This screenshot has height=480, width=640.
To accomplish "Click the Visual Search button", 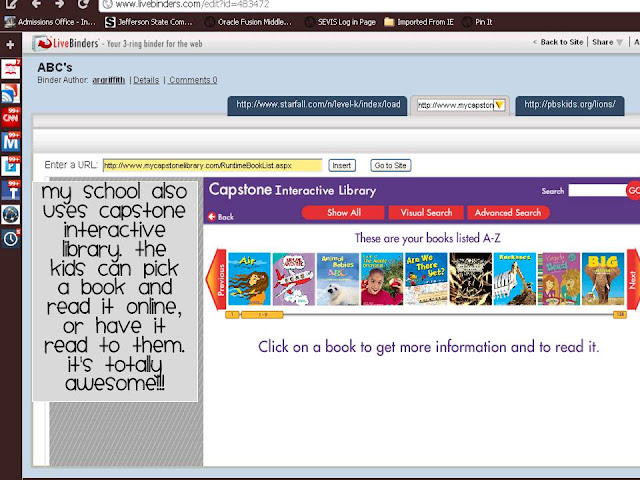I will point(426,212).
